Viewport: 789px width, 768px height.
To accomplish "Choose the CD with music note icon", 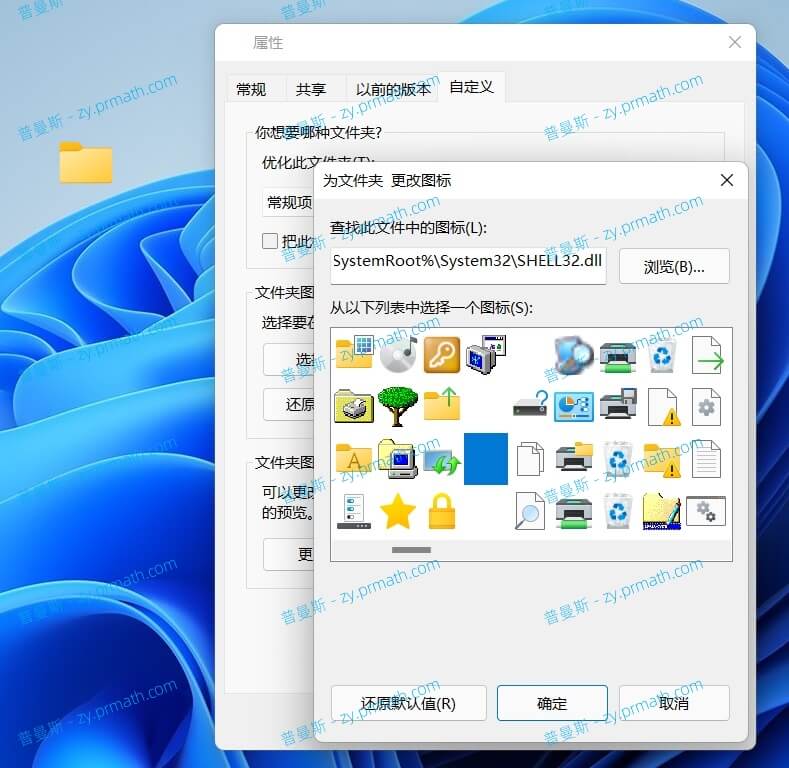I will [x=398, y=354].
